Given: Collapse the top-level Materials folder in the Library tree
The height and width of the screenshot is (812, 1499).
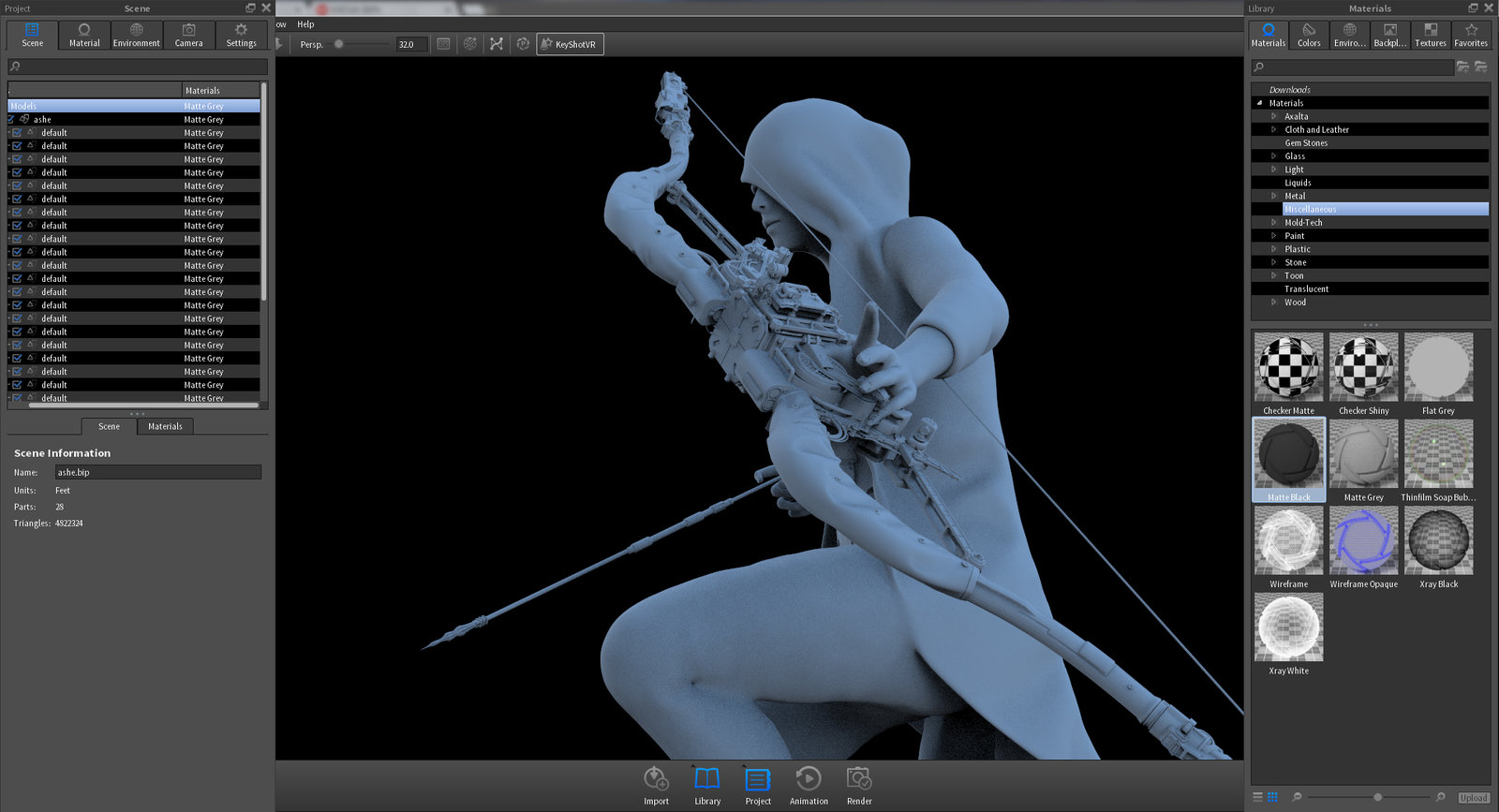Looking at the screenshot, I should coord(1259,103).
